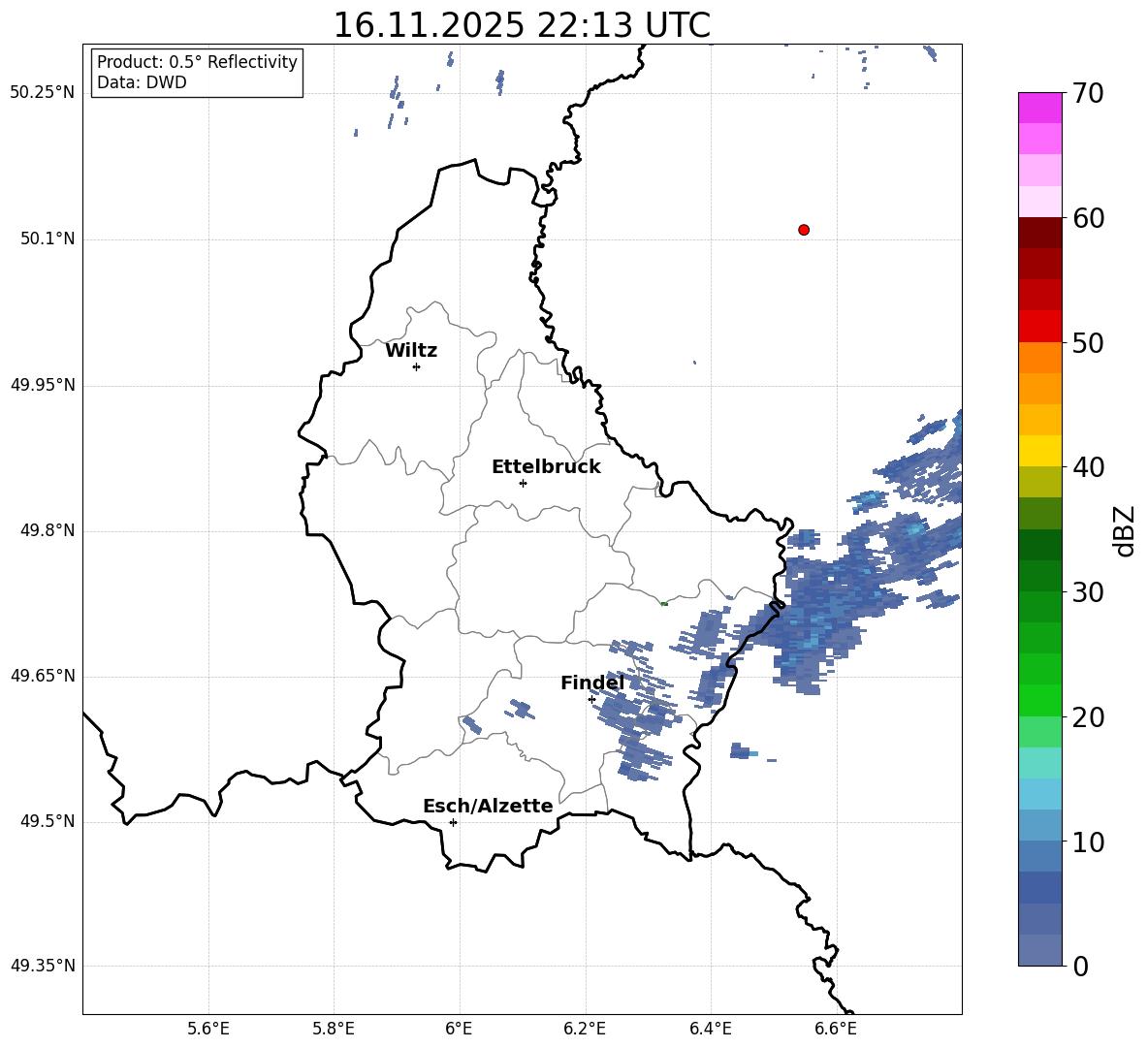Click the colorbar tick label 30

(x=1089, y=592)
